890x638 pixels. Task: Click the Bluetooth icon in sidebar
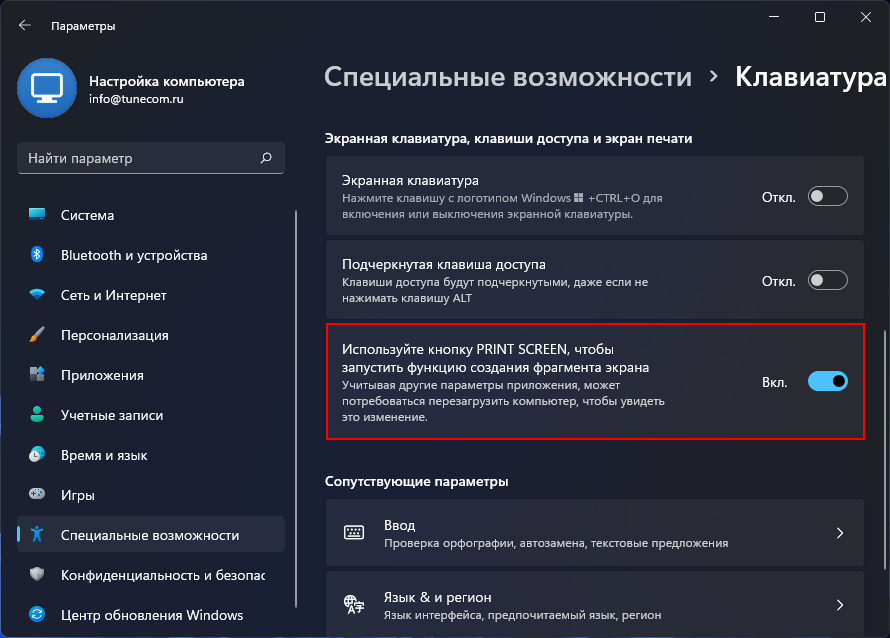click(37, 254)
